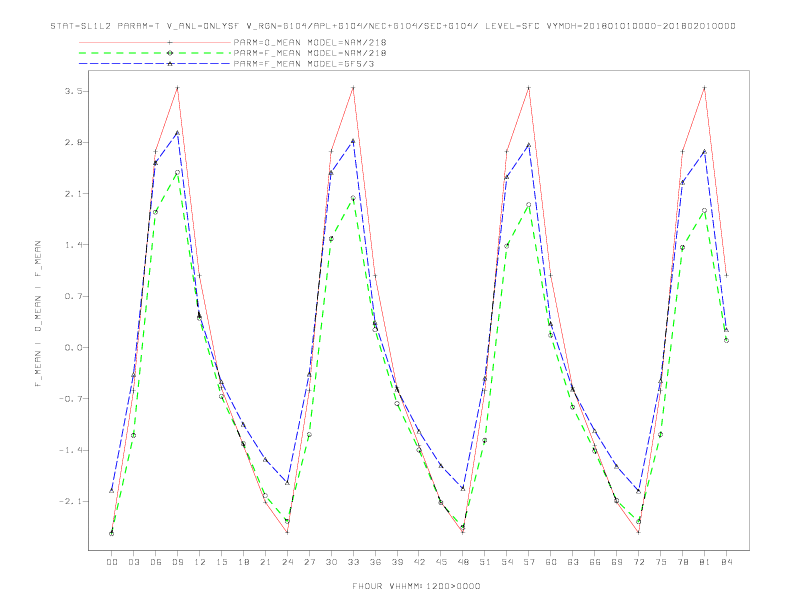
Task: Click the red O_MEAN peak marker at hour 09
Action: (x=177, y=88)
